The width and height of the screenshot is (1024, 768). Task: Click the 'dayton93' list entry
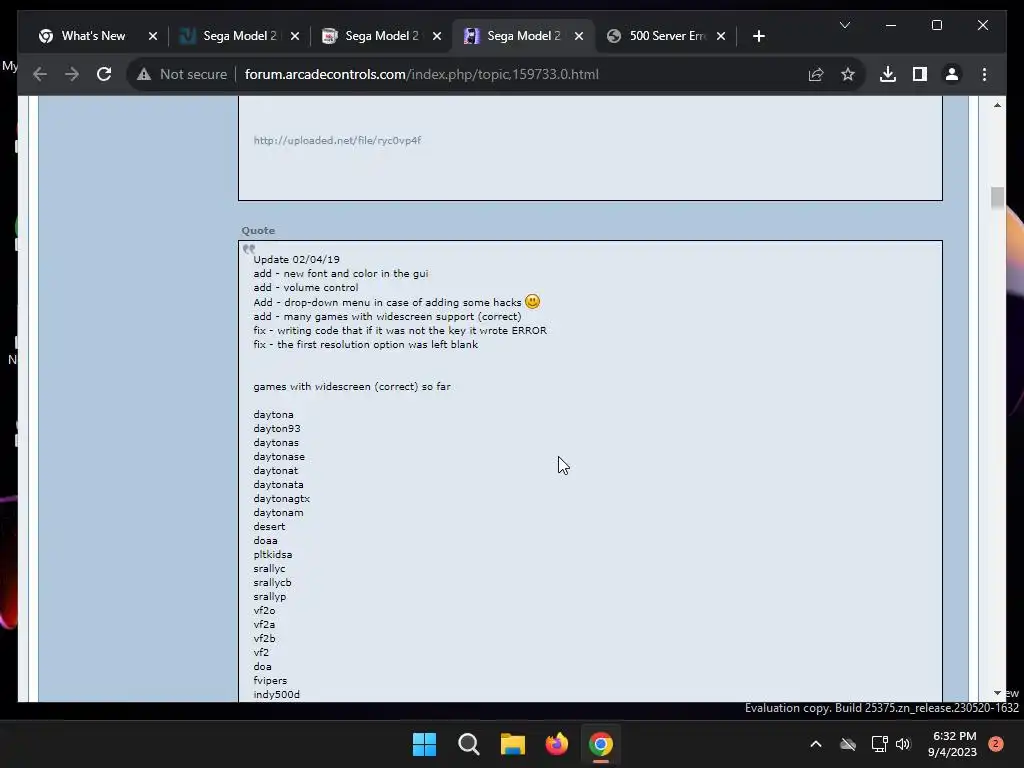click(277, 428)
